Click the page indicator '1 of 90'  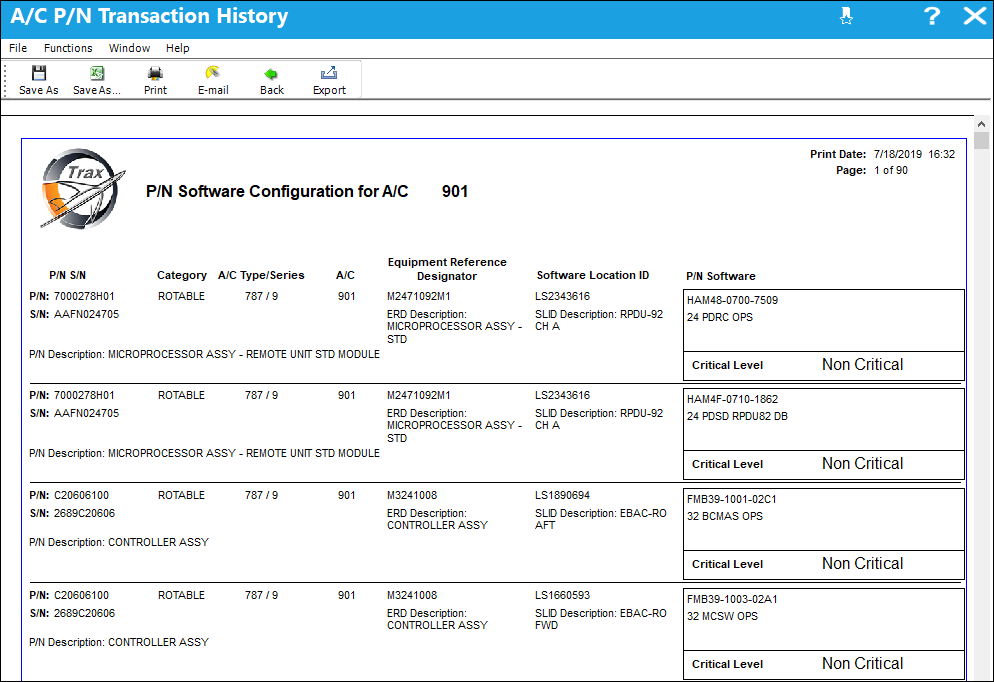(891, 170)
